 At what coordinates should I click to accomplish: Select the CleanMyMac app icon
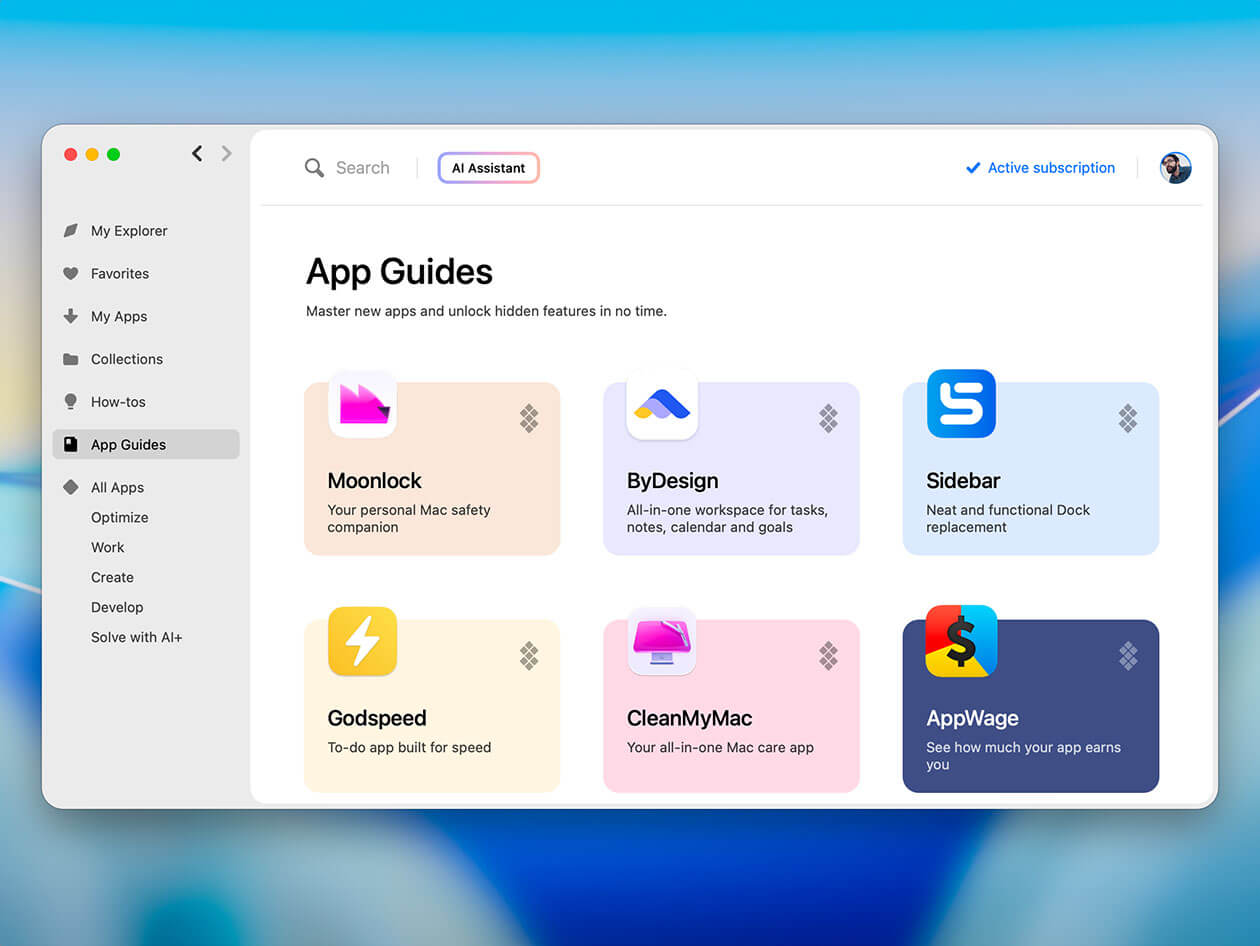coord(661,641)
